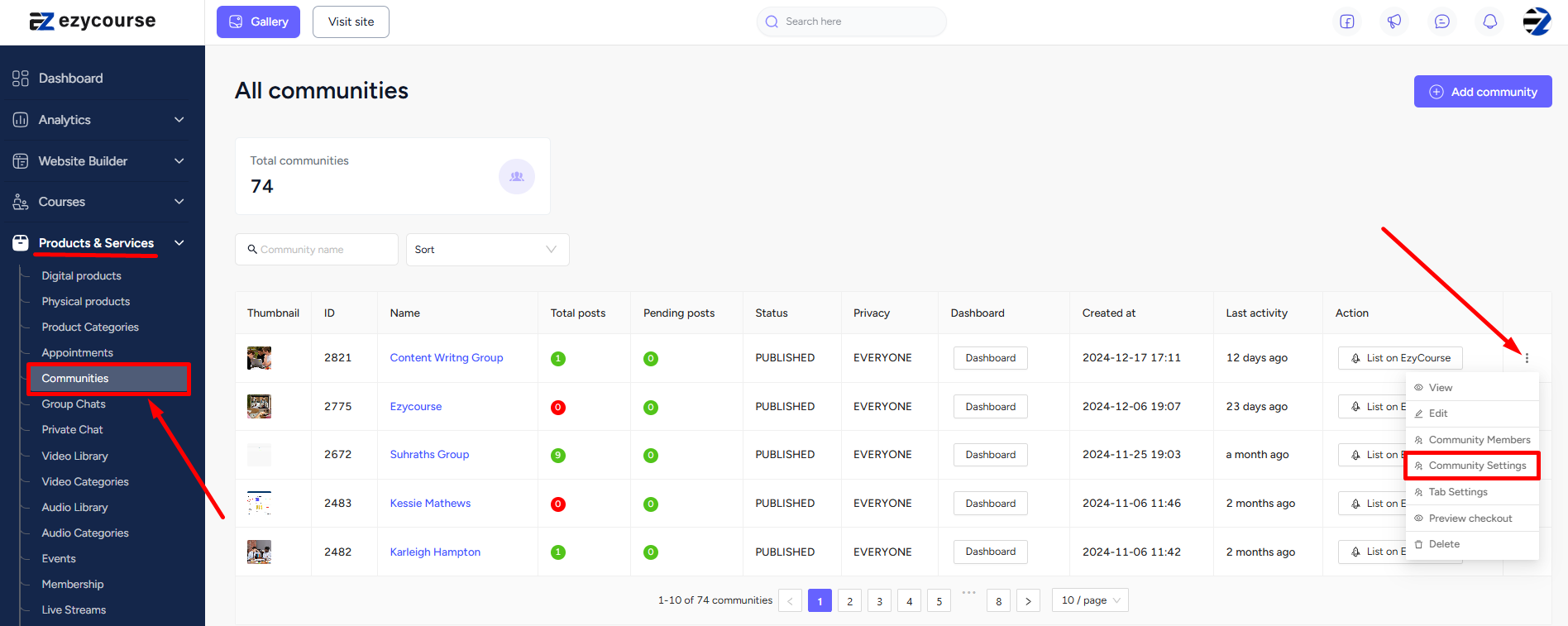Screen dimensions: 1568x626
Task: Open Events in sidebar
Action: pyautogui.click(x=59, y=559)
